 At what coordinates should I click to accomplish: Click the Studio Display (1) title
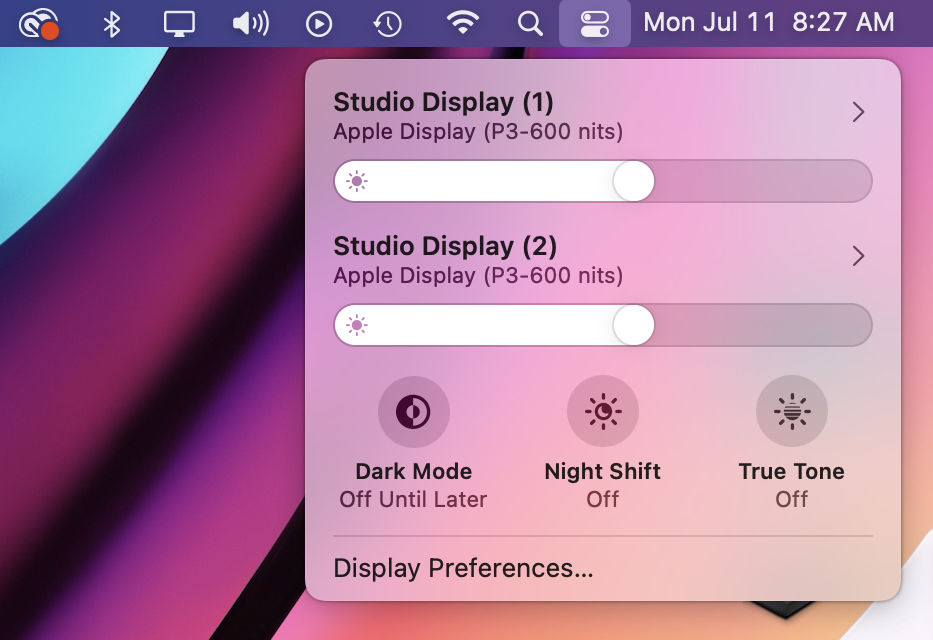point(443,102)
